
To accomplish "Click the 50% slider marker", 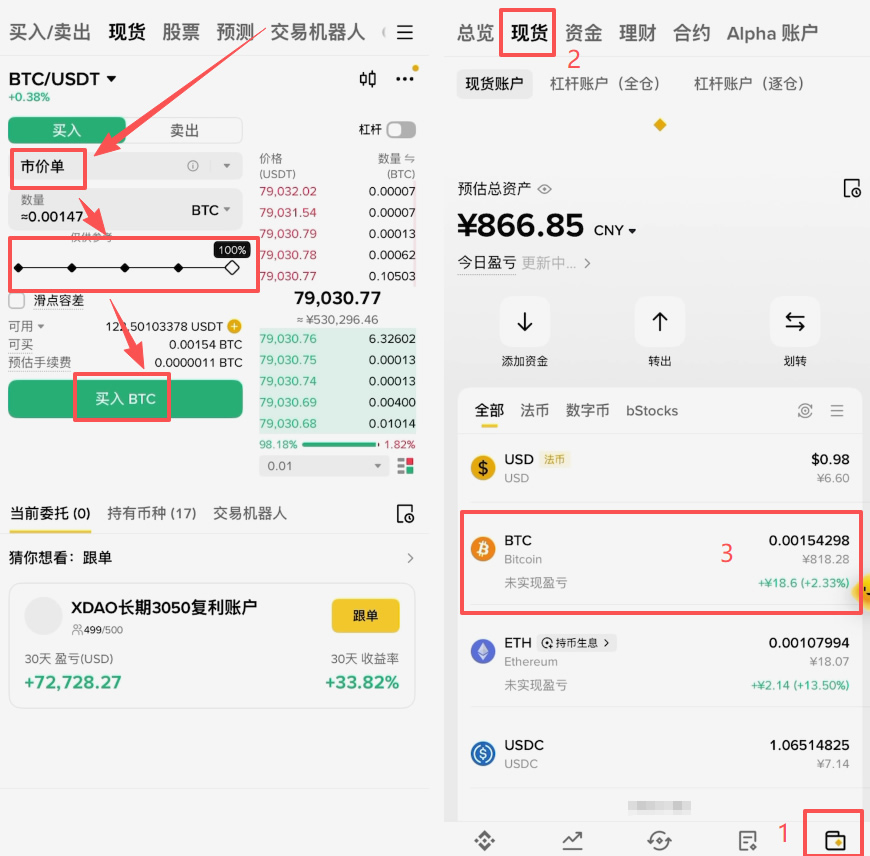I will click(125, 268).
